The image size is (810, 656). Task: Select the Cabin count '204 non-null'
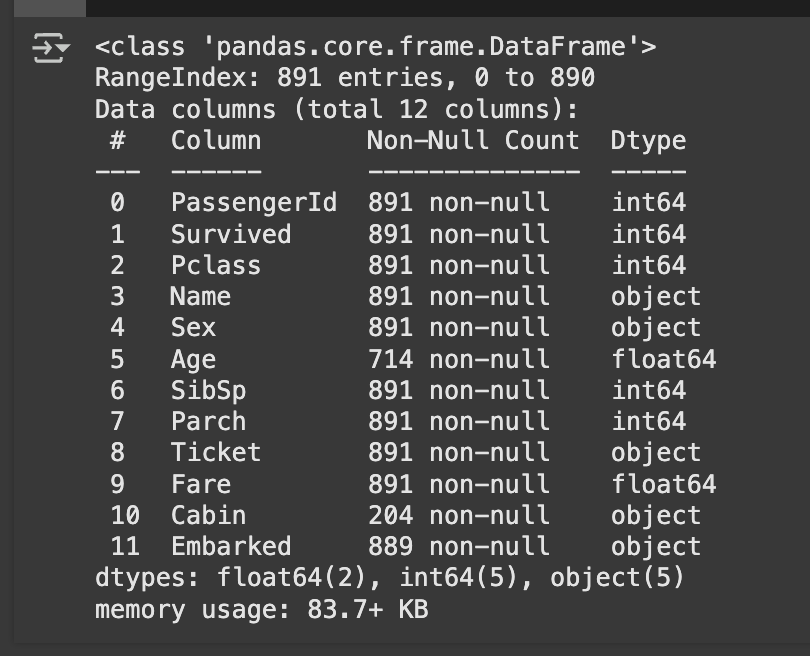(459, 516)
